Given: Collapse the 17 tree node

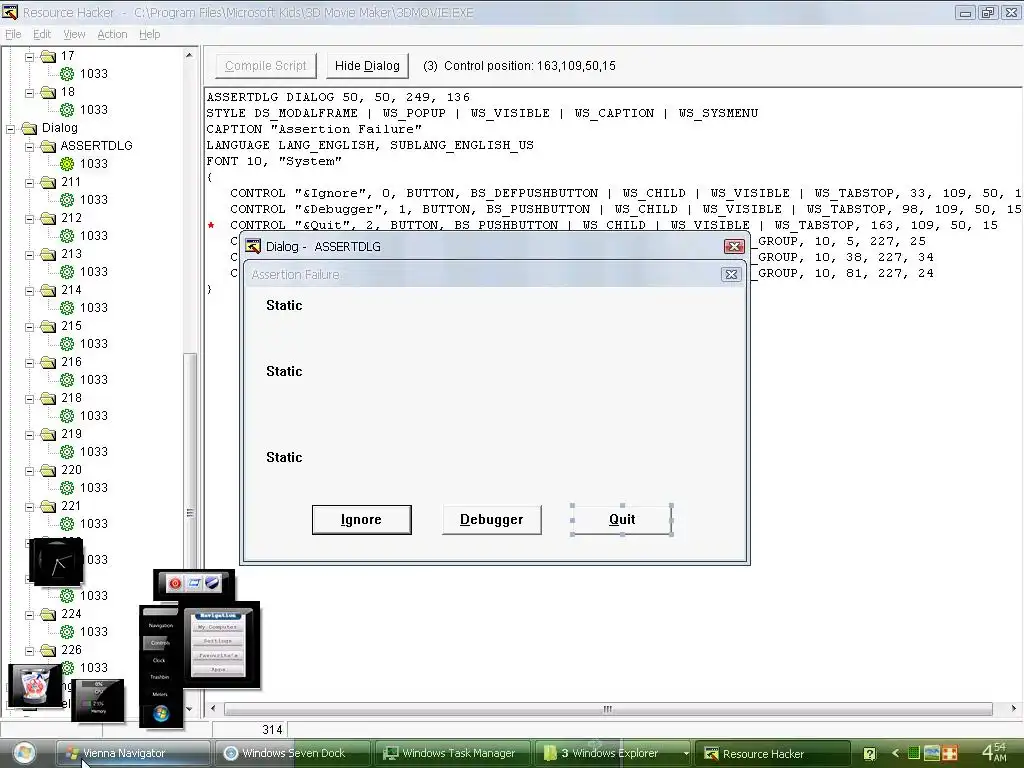Looking at the screenshot, I should pyautogui.click(x=29, y=57).
